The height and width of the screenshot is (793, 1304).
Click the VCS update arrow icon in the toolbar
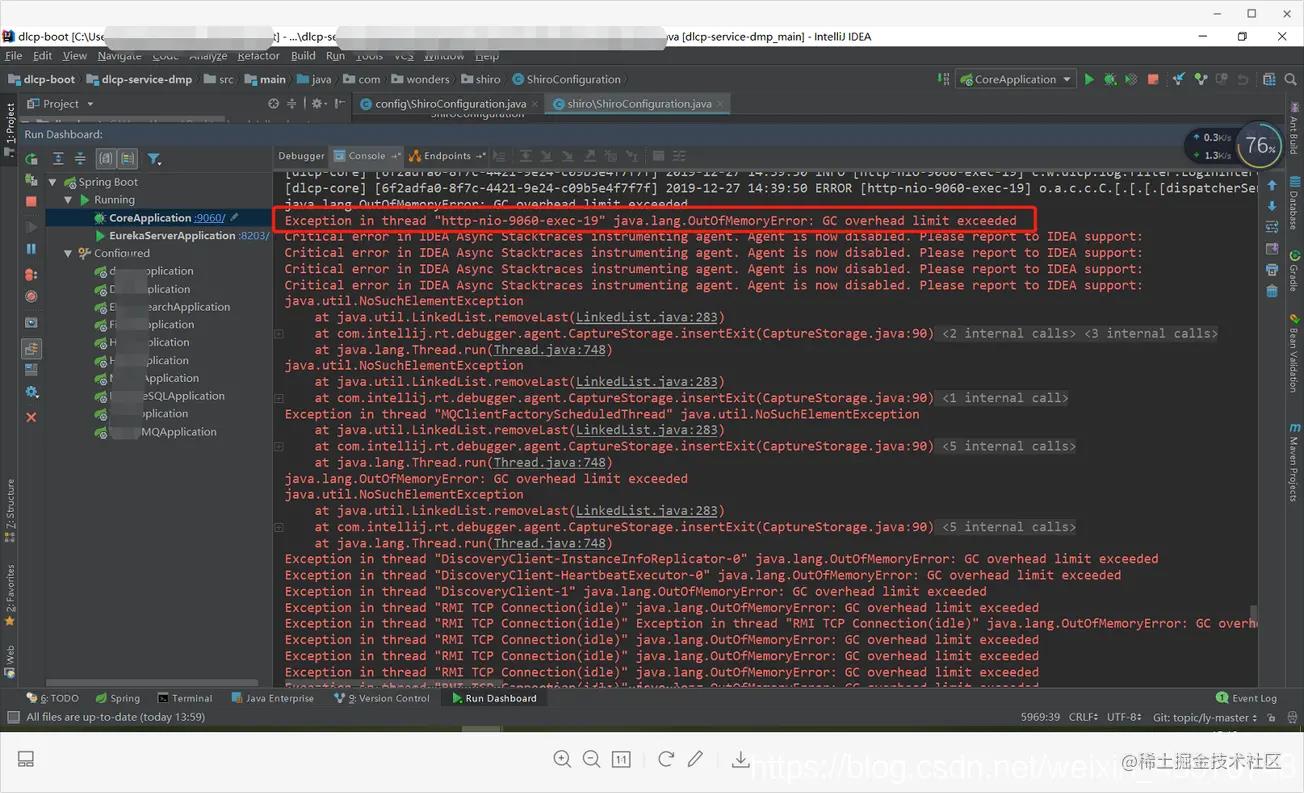click(x=1178, y=78)
